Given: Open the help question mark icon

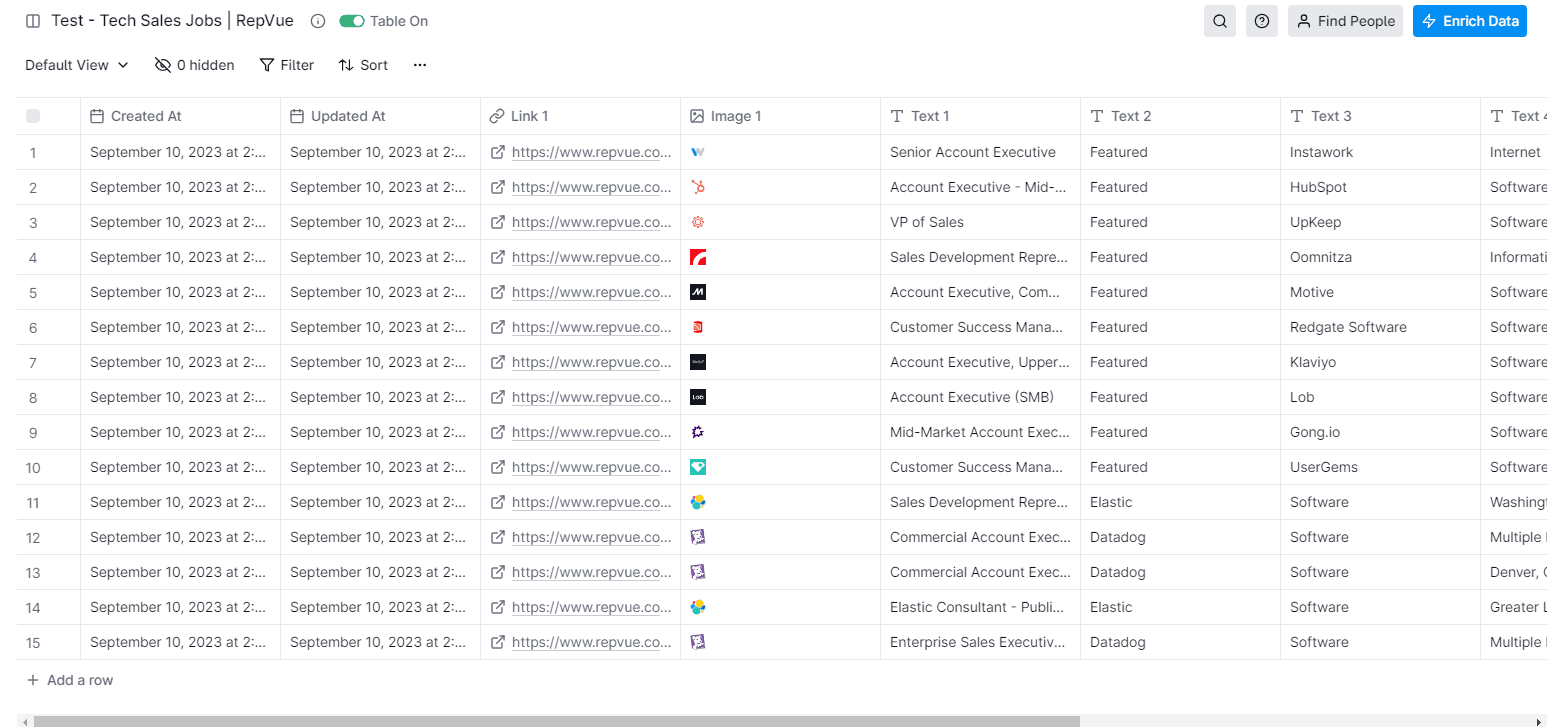Looking at the screenshot, I should click(1262, 21).
